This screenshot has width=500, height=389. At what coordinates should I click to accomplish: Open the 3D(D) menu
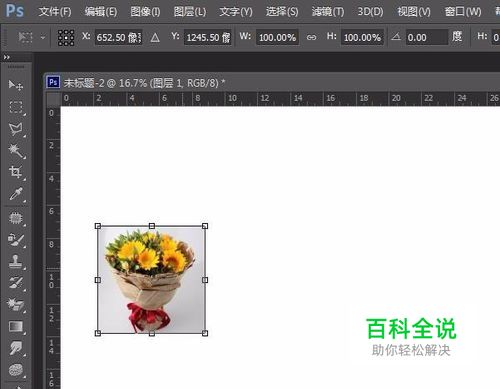pos(371,12)
